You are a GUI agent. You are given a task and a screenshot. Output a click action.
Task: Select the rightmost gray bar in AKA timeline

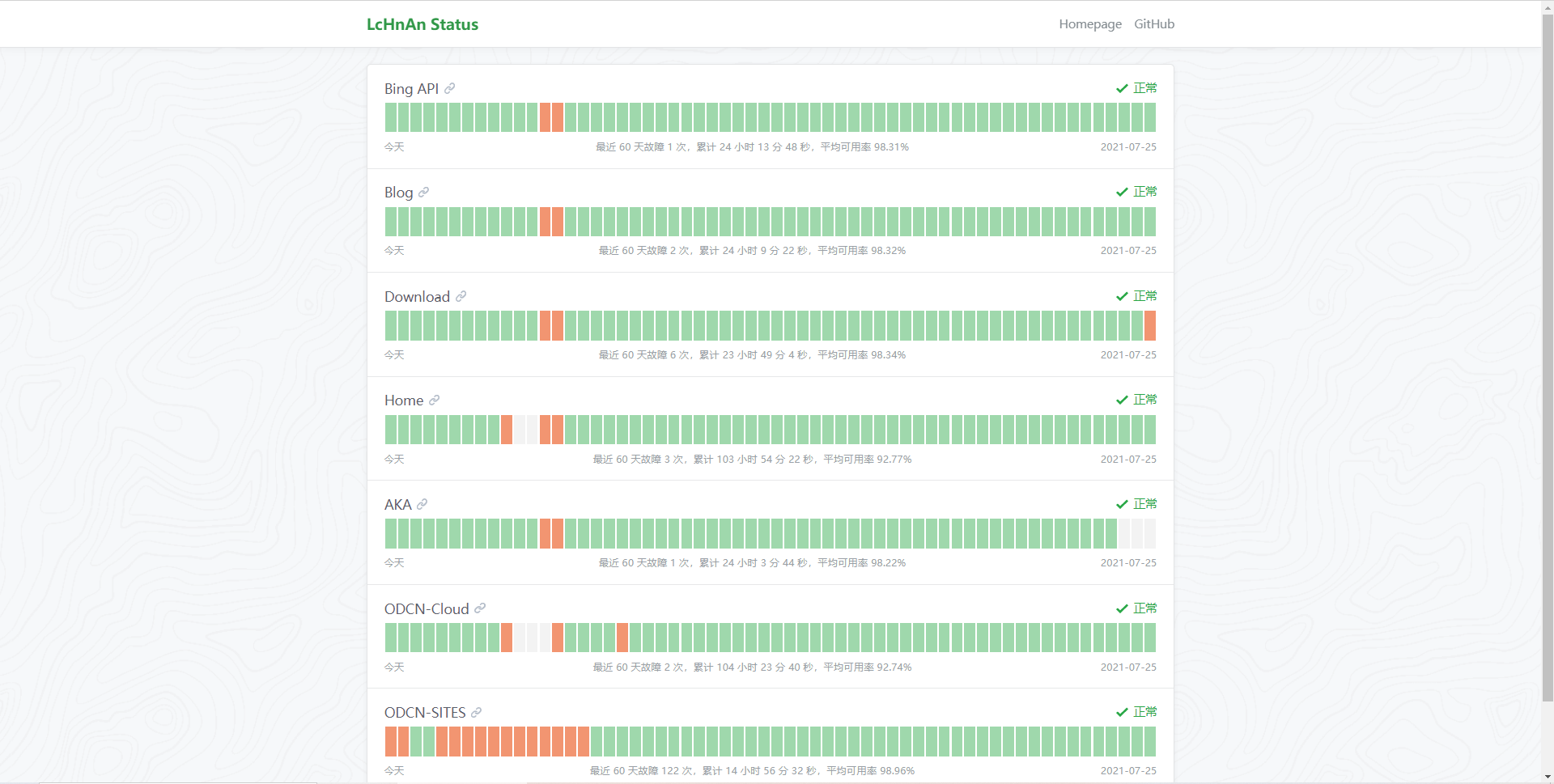pyautogui.click(x=1149, y=534)
